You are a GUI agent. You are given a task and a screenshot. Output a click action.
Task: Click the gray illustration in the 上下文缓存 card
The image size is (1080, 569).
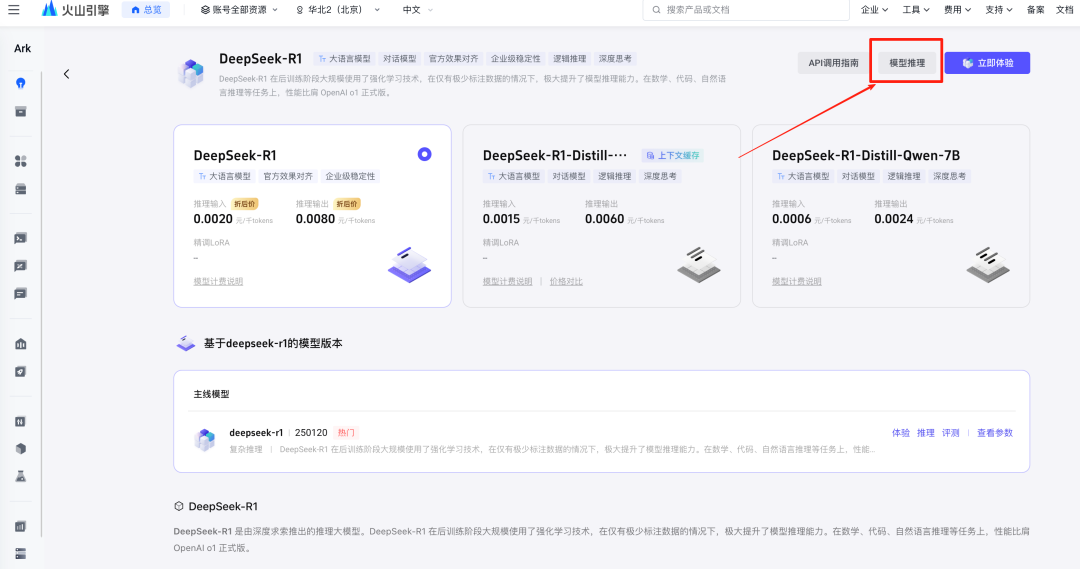coord(698,265)
